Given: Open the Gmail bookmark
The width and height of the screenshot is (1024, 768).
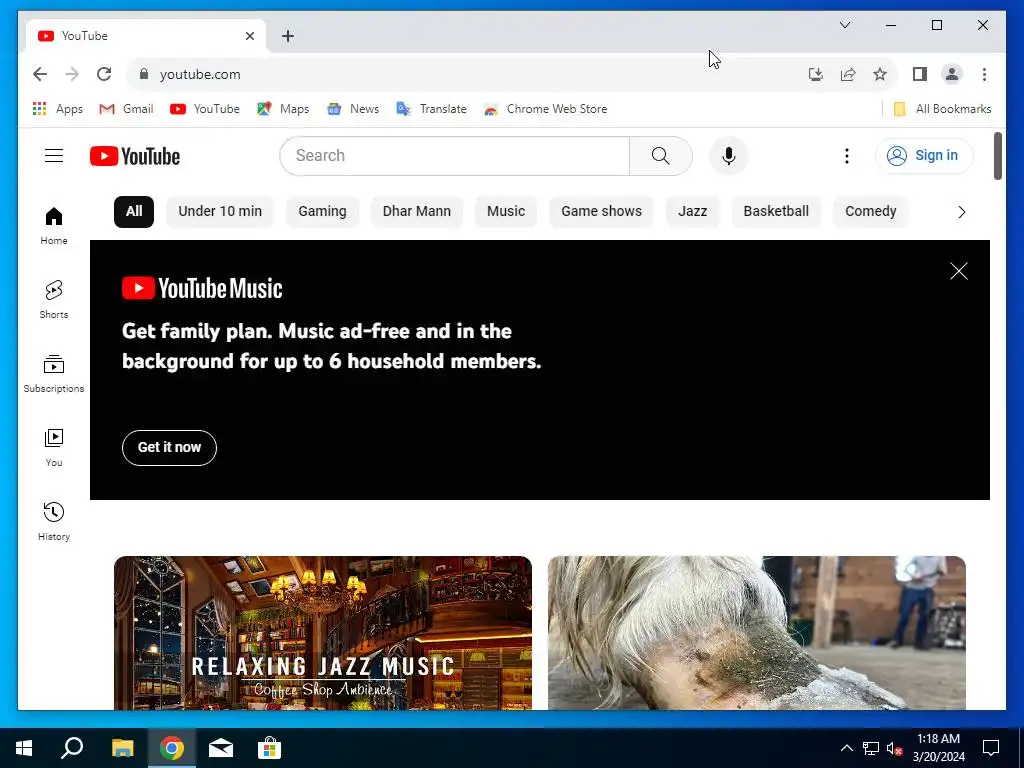Looking at the screenshot, I should 126,109.
